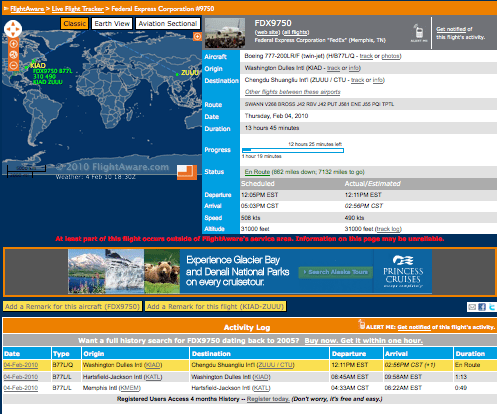This screenshot has height=414, width=497.
Task: Open KMEM origin link in activity log
Action: (130, 388)
